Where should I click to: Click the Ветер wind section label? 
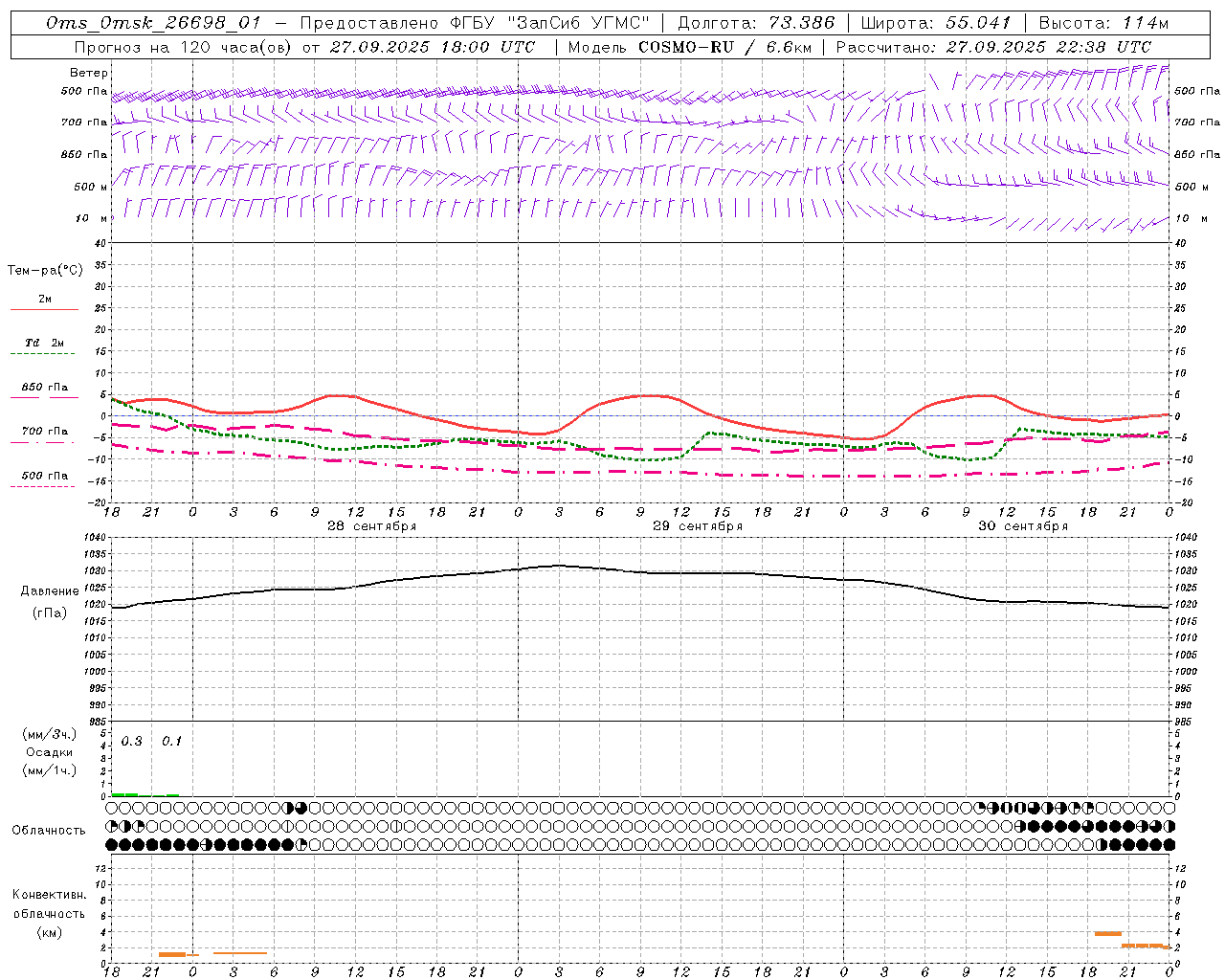(x=89, y=73)
